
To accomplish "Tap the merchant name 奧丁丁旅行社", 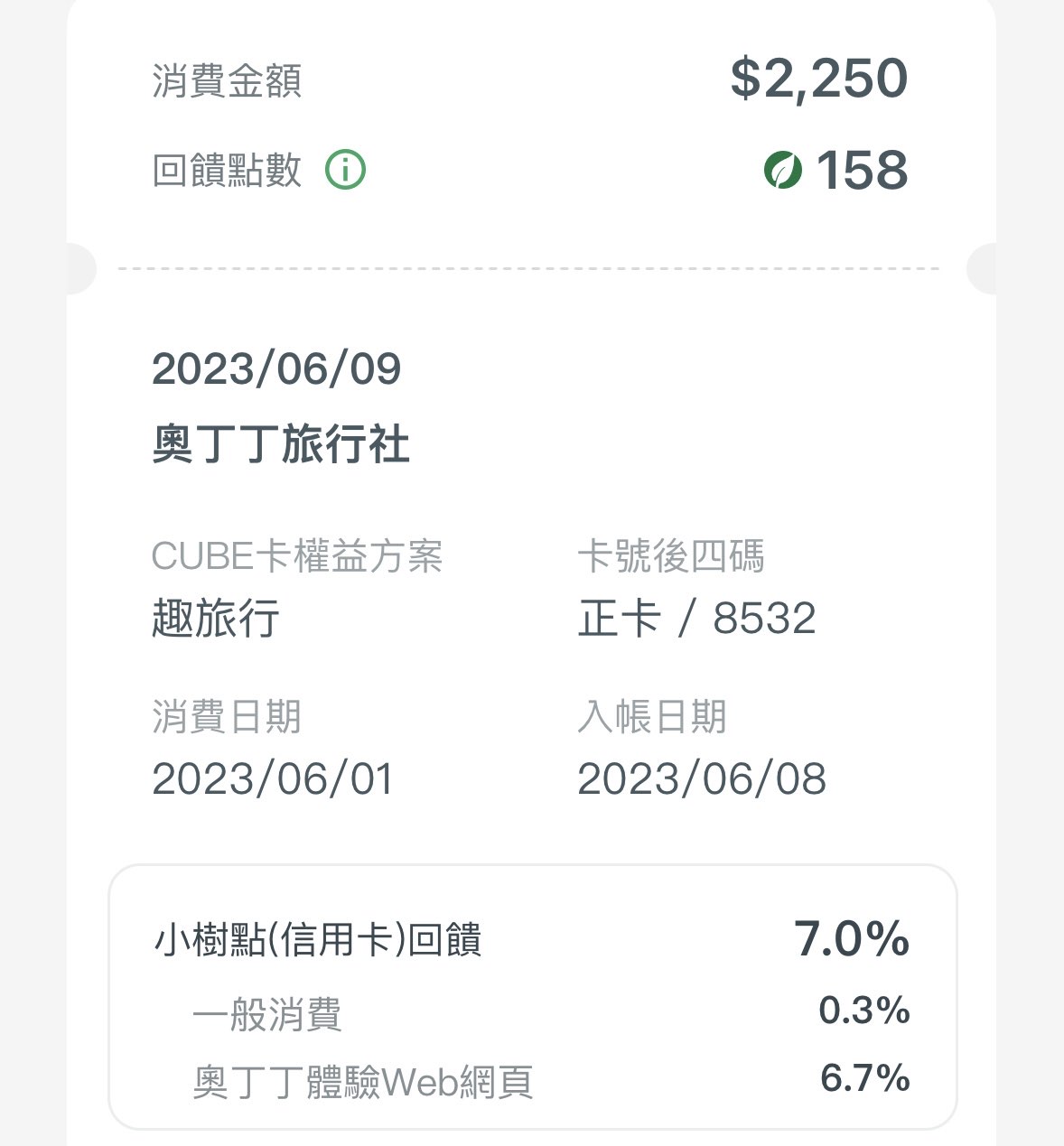I will [x=281, y=445].
